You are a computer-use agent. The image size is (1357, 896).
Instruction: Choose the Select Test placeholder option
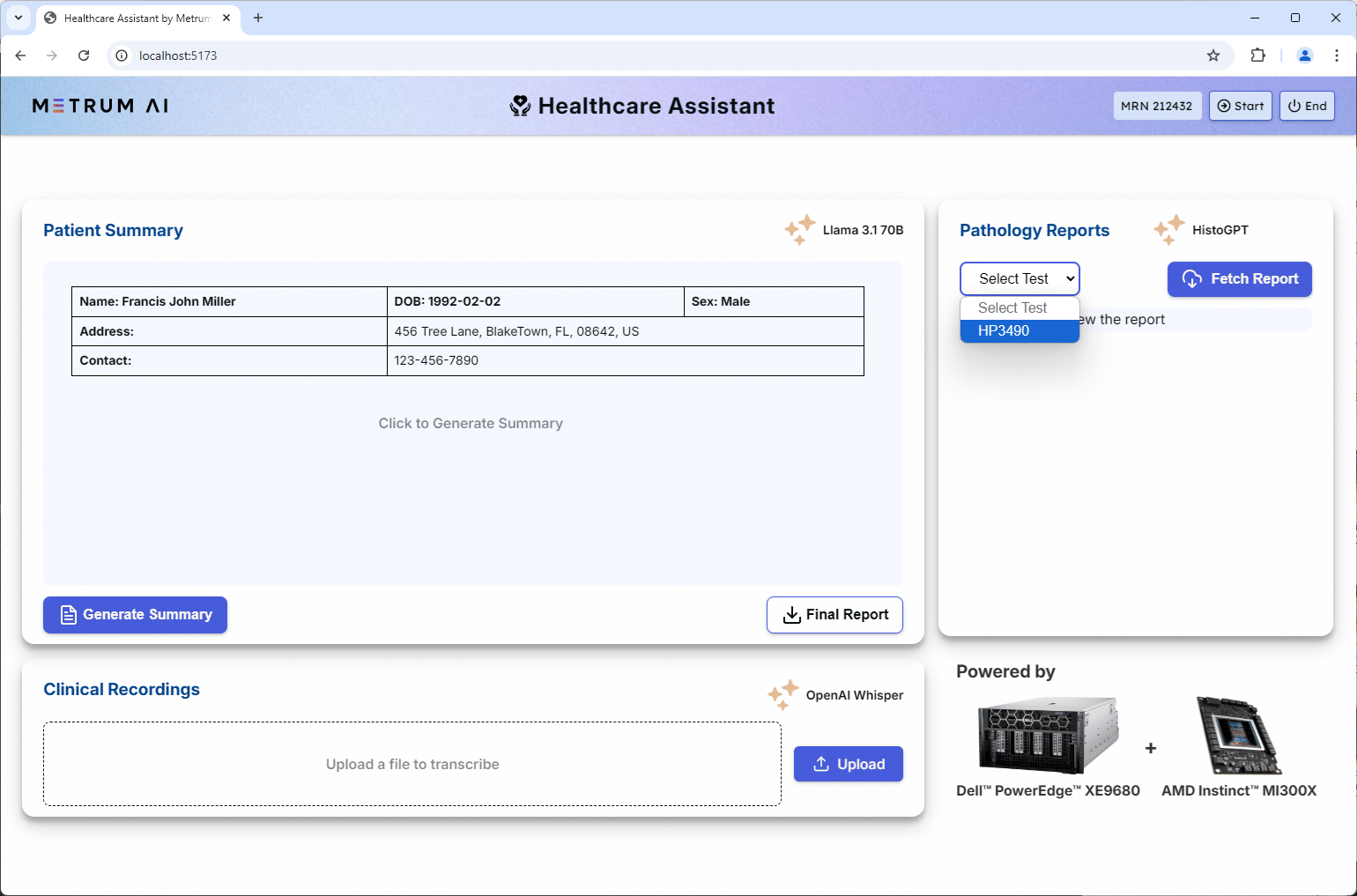pos(1020,307)
